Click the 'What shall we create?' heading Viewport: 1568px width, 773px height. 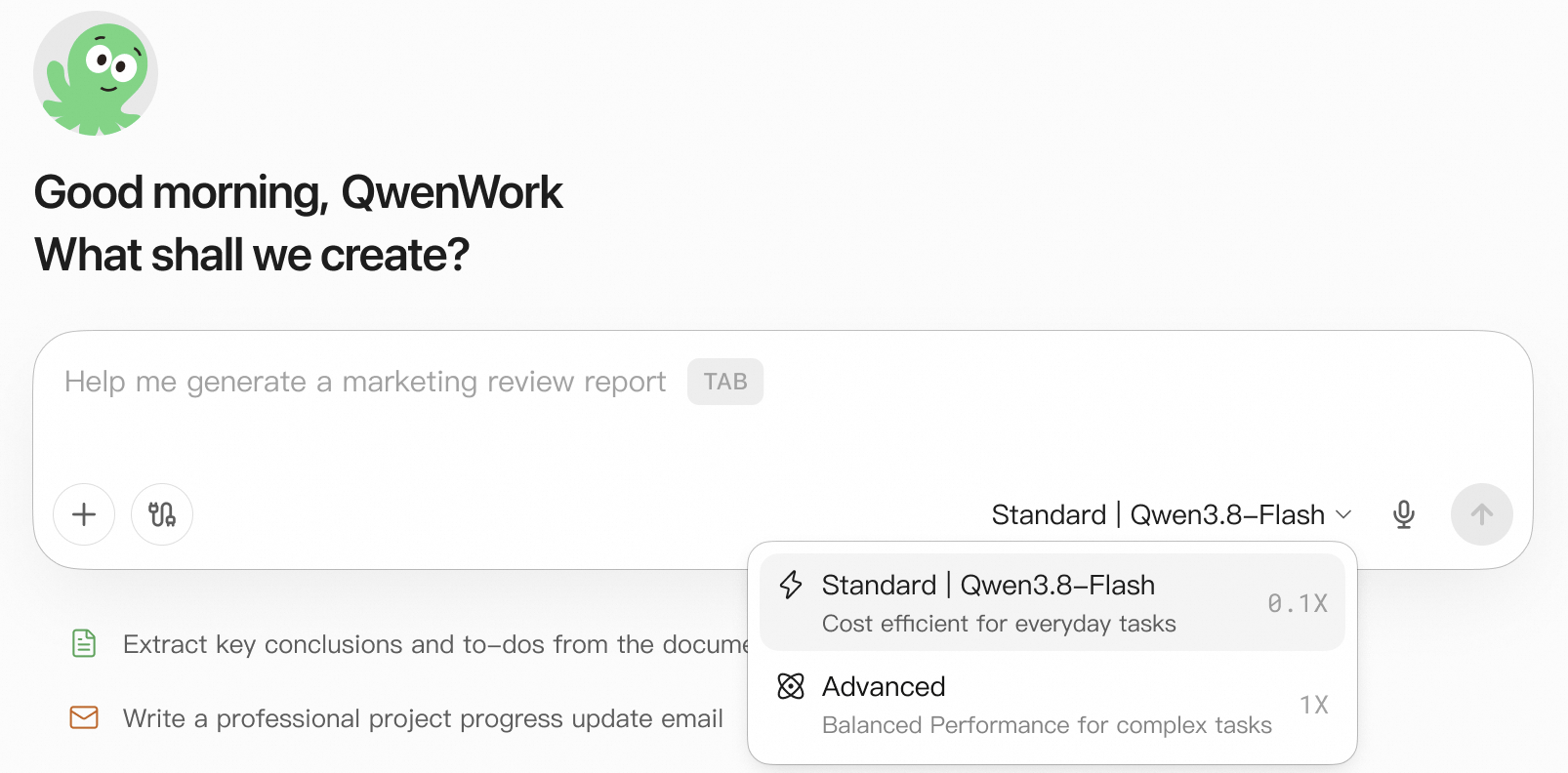(252, 255)
